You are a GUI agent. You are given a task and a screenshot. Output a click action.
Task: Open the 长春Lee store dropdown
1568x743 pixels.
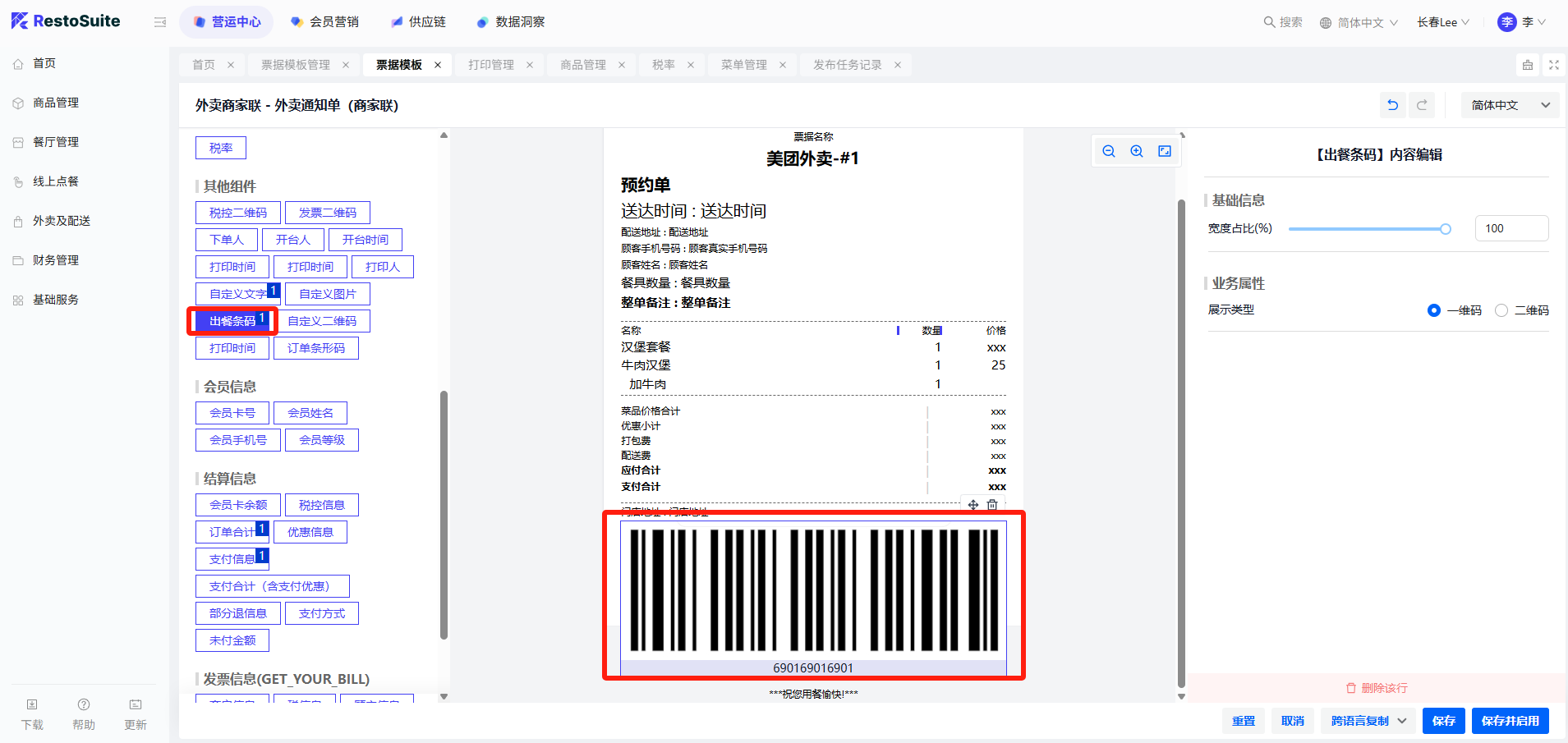pos(1443,22)
